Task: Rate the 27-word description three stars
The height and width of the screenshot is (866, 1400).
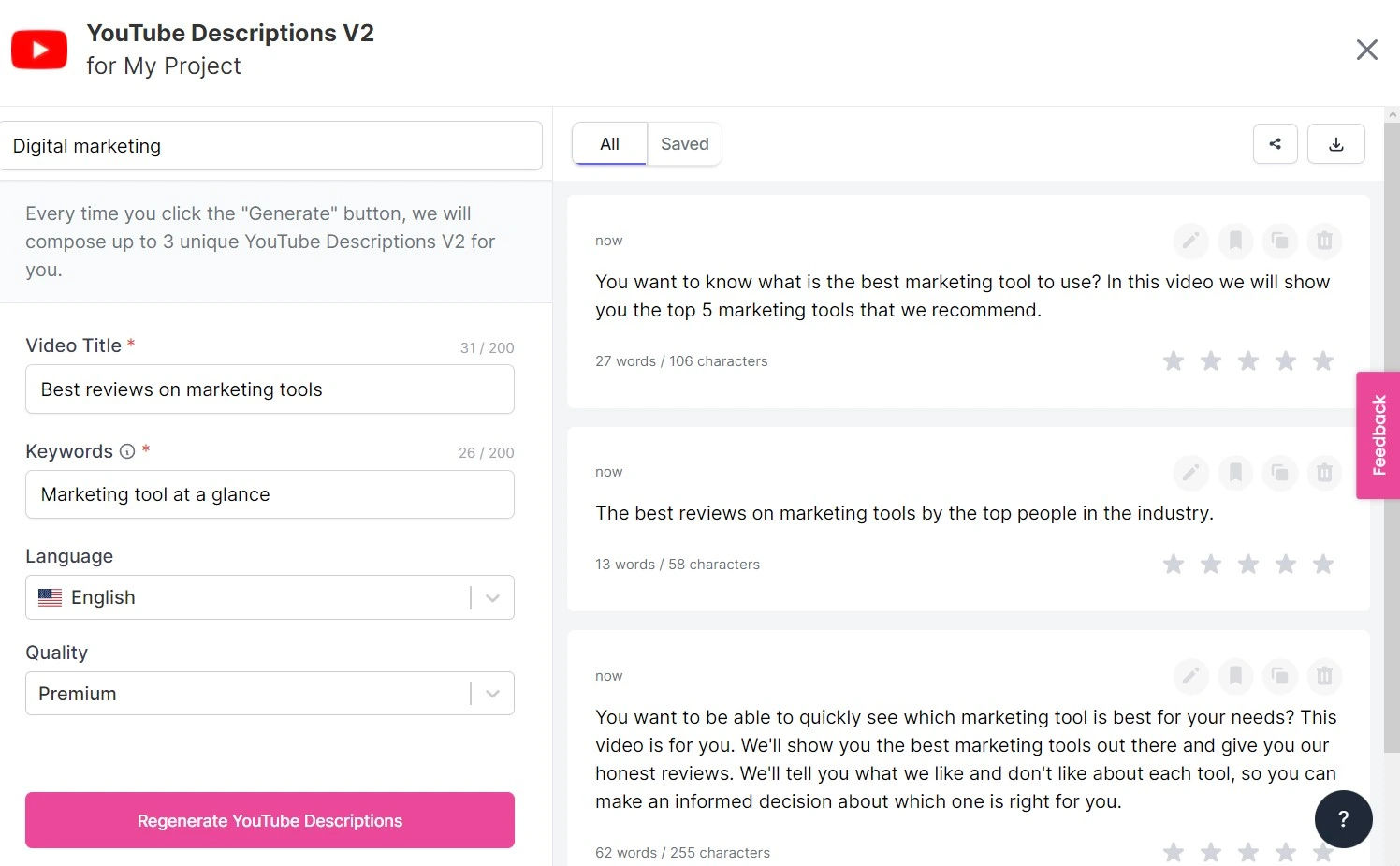Action: (1248, 360)
